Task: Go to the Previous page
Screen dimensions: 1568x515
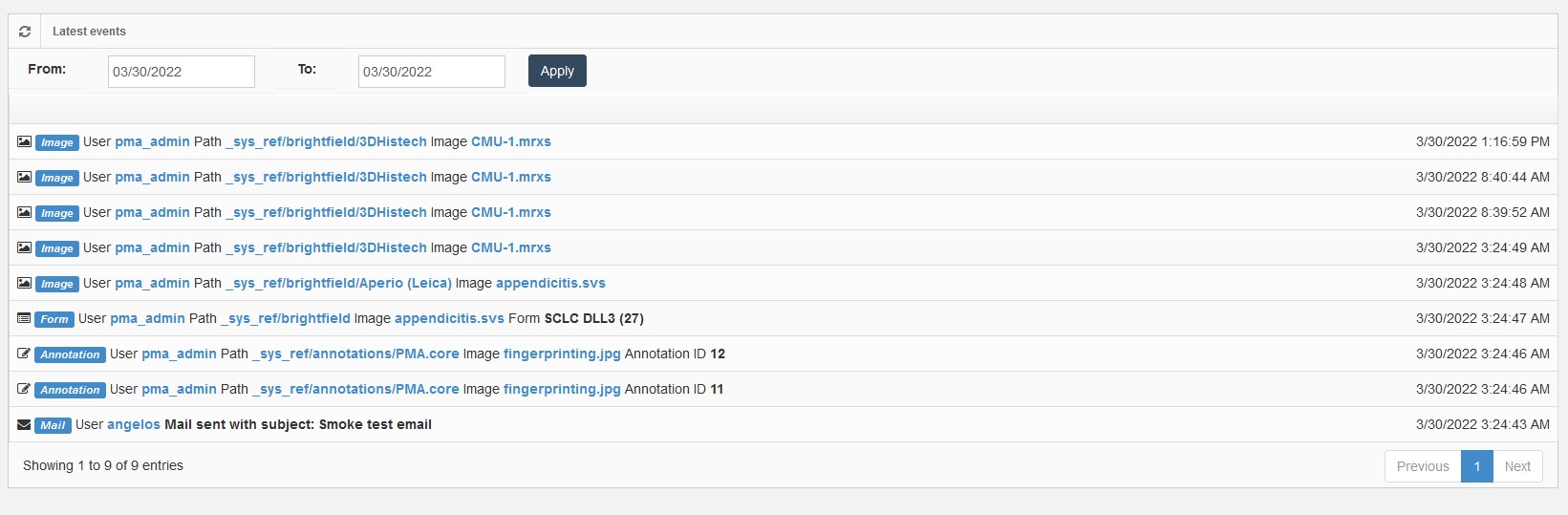Action: point(1422,466)
